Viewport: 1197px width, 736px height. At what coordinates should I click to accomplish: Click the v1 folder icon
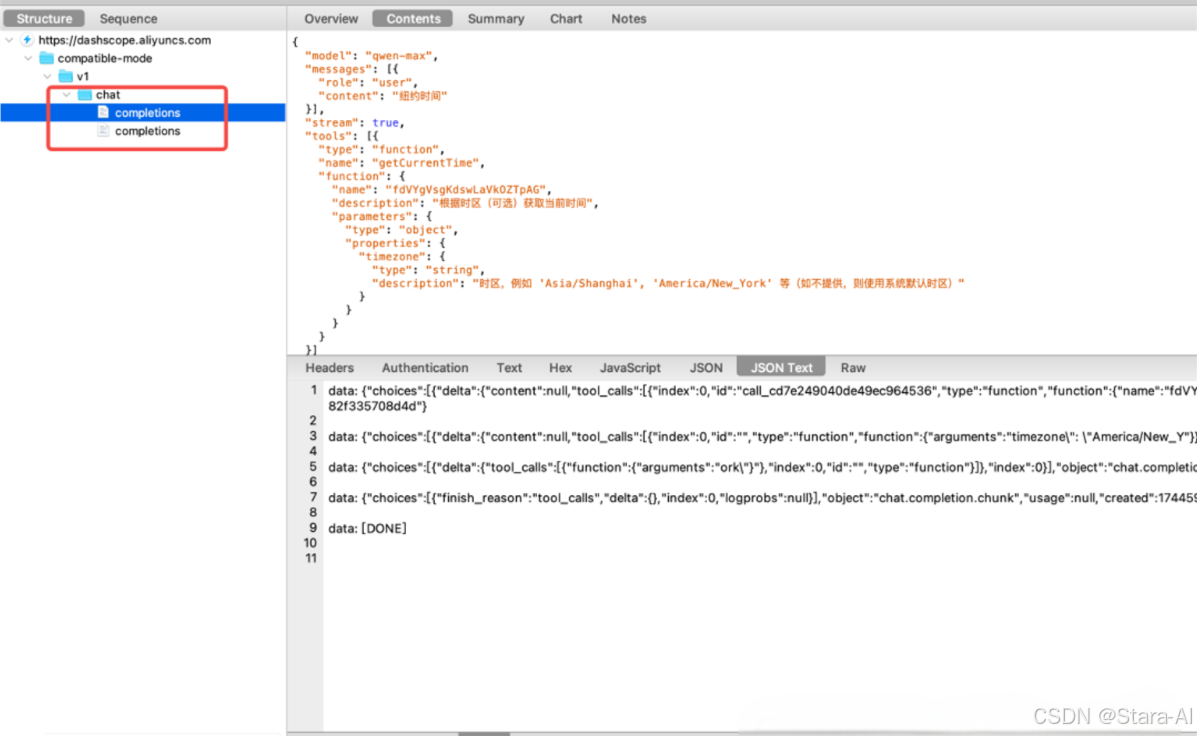(66, 76)
